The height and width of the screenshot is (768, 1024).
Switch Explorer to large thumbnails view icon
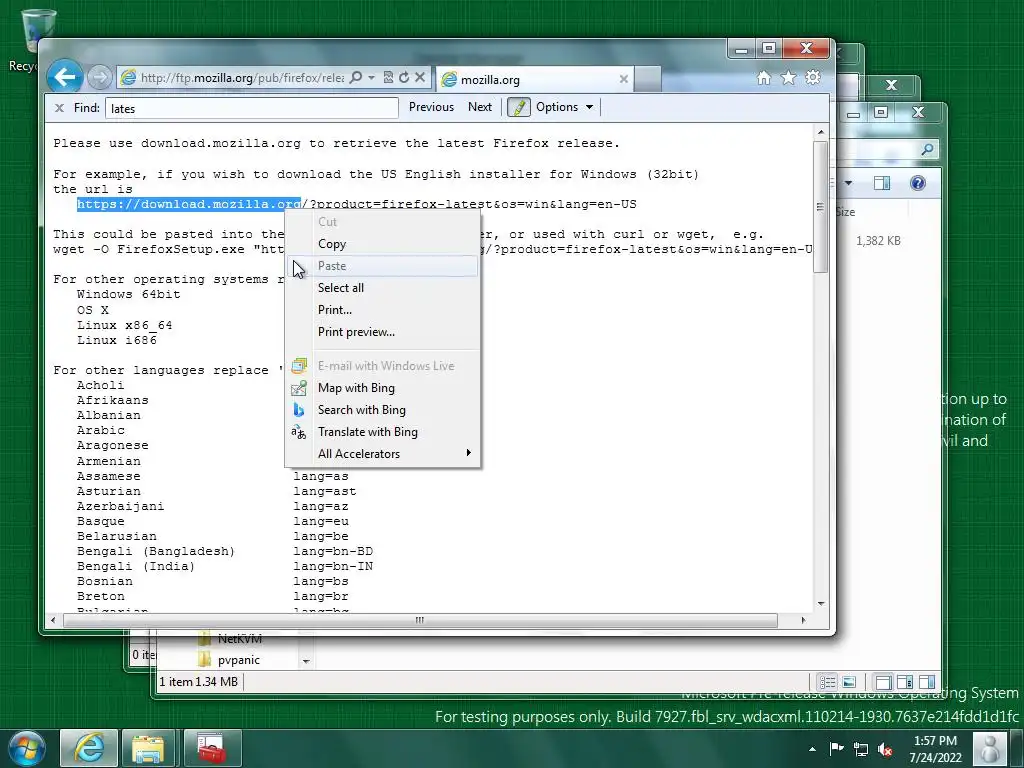pos(849,682)
